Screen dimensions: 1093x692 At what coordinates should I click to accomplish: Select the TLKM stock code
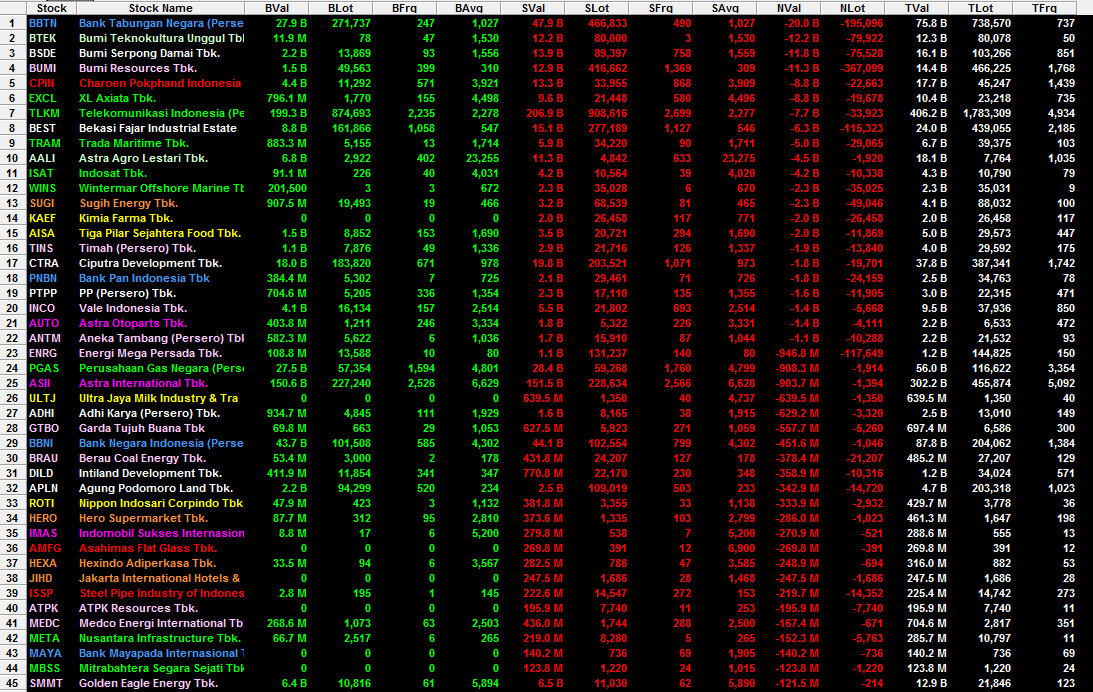pos(44,113)
